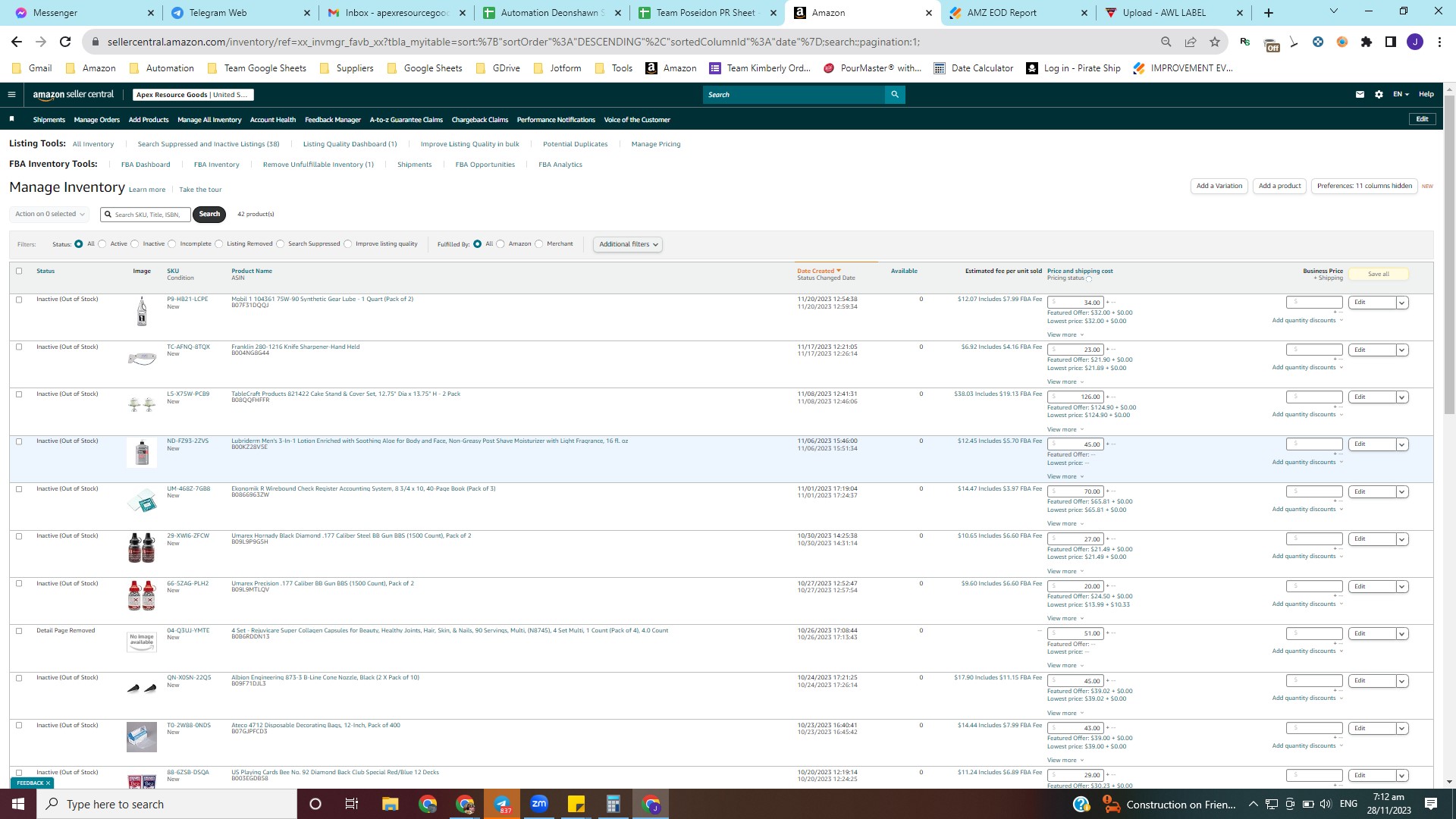This screenshot has height=819, width=1456.
Task: Switch to the Telegram Web tab
Action: click(x=241, y=13)
